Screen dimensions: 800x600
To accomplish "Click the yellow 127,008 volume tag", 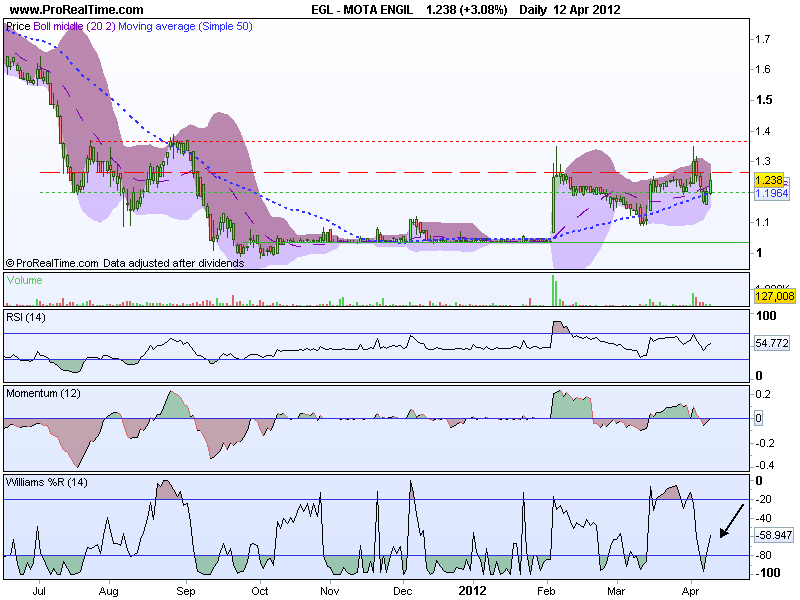I will (774, 296).
